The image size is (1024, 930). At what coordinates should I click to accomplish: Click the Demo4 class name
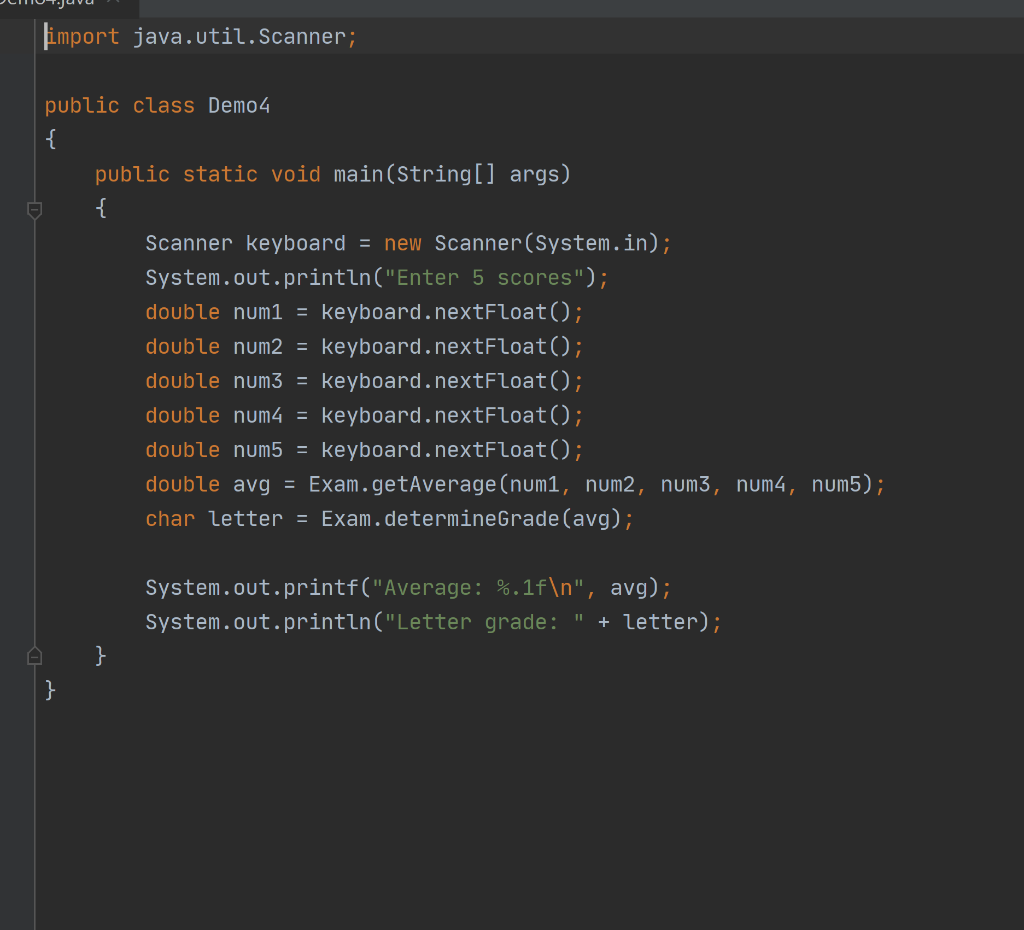(238, 105)
